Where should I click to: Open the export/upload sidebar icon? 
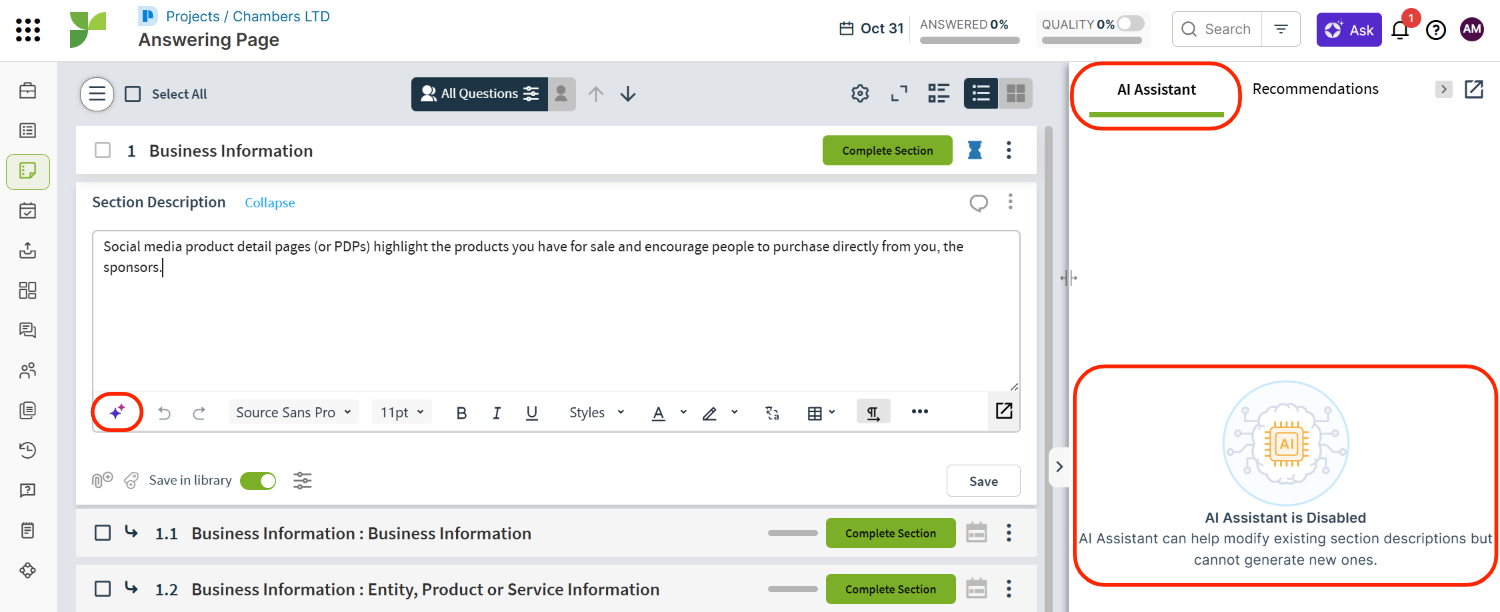[28, 250]
